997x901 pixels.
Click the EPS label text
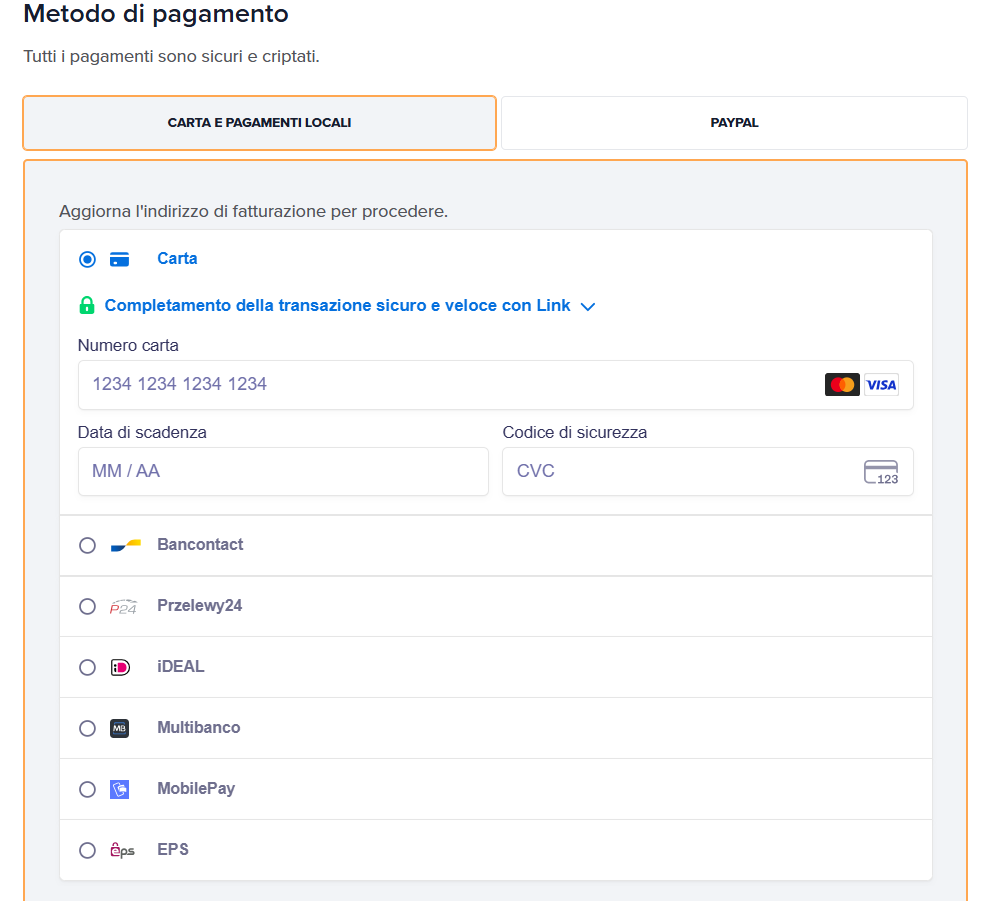pyautogui.click(x=173, y=850)
